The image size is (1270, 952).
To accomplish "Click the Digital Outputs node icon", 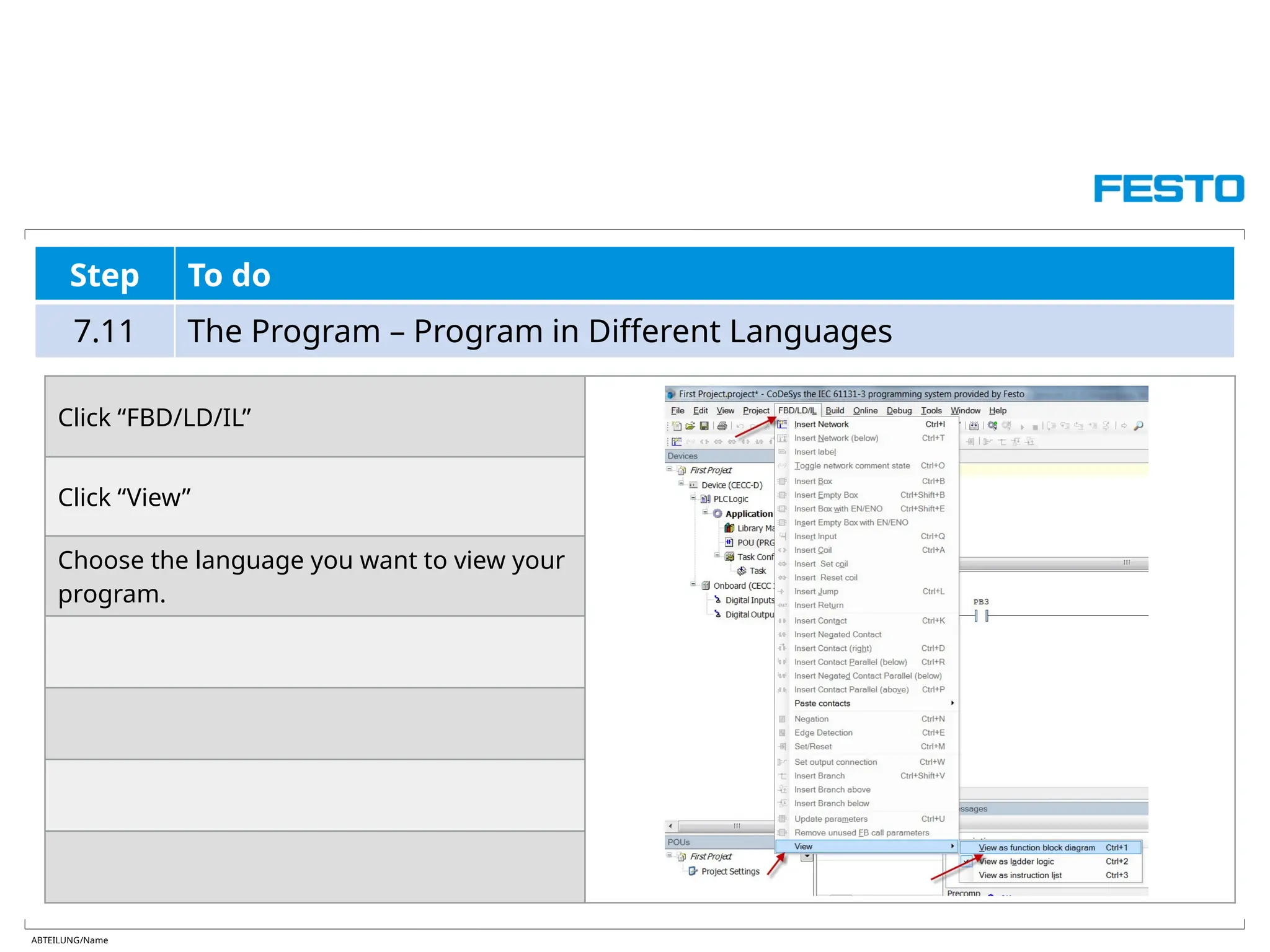I will click(x=717, y=614).
